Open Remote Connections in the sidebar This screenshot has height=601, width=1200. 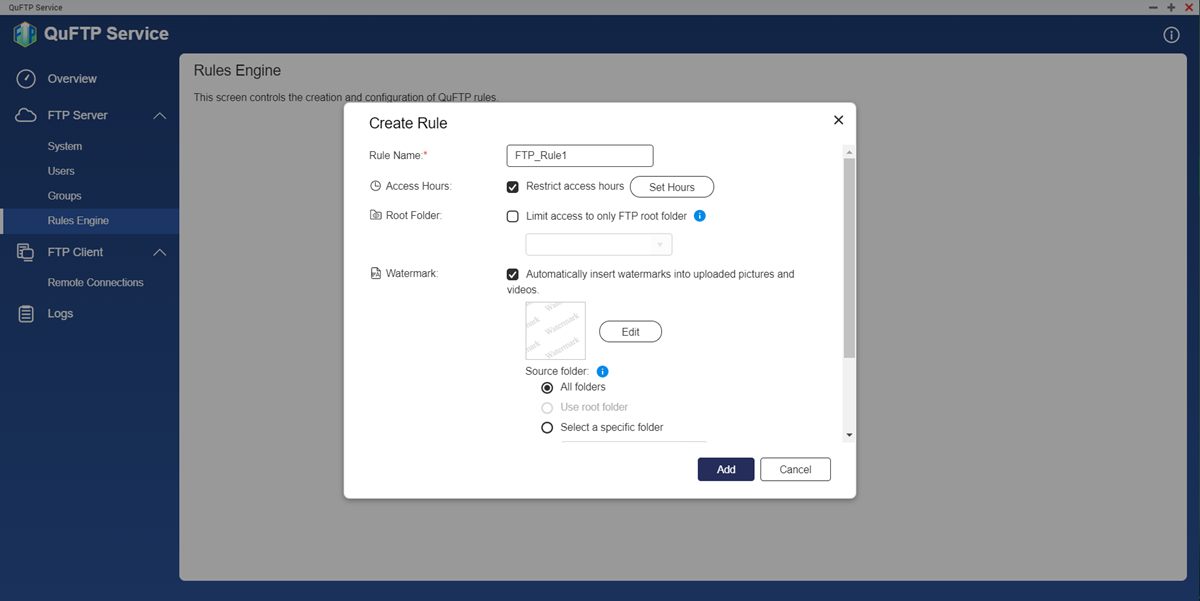click(x=95, y=283)
